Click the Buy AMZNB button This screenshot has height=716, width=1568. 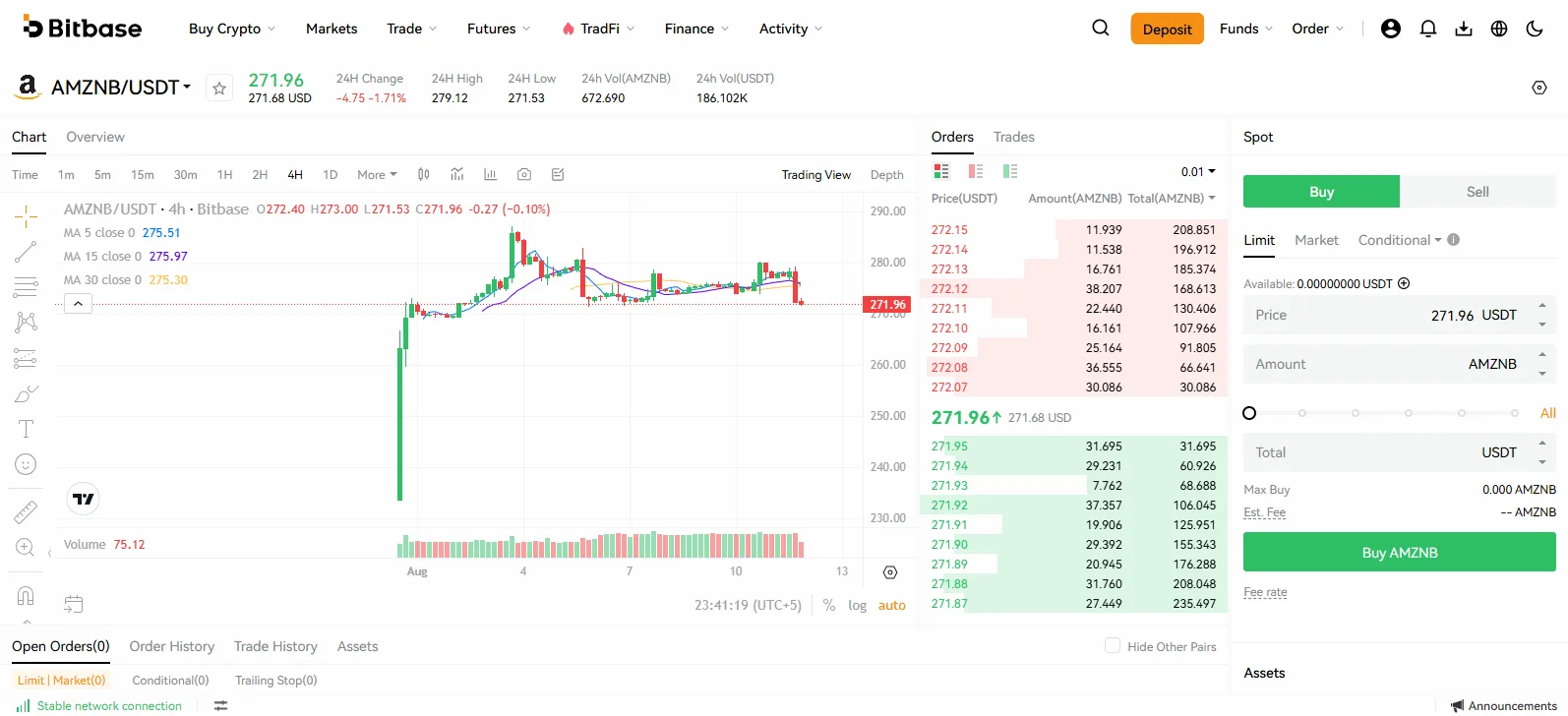1400,553
